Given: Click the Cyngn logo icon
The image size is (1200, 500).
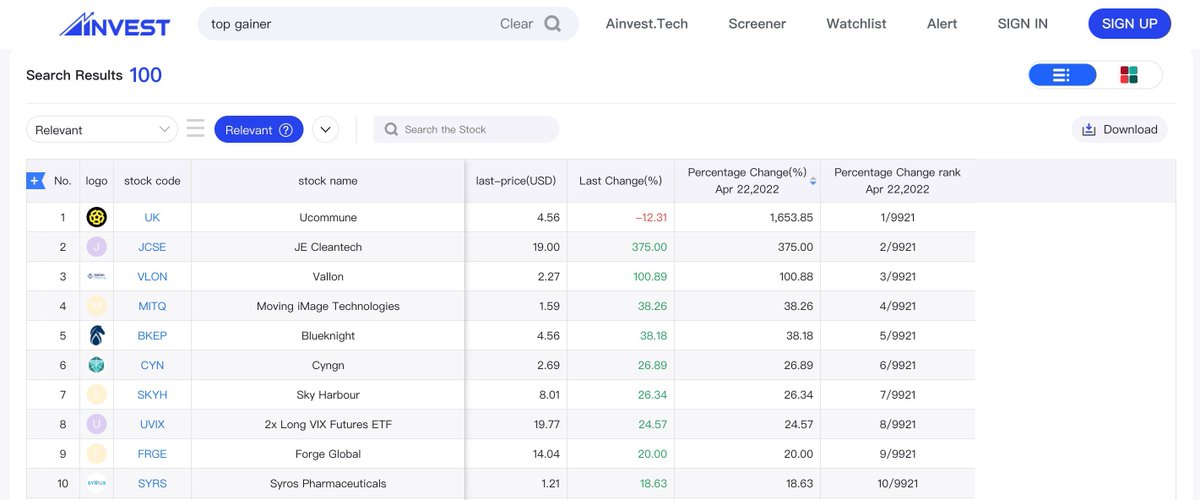Looking at the screenshot, I should click(x=97, y=365).
